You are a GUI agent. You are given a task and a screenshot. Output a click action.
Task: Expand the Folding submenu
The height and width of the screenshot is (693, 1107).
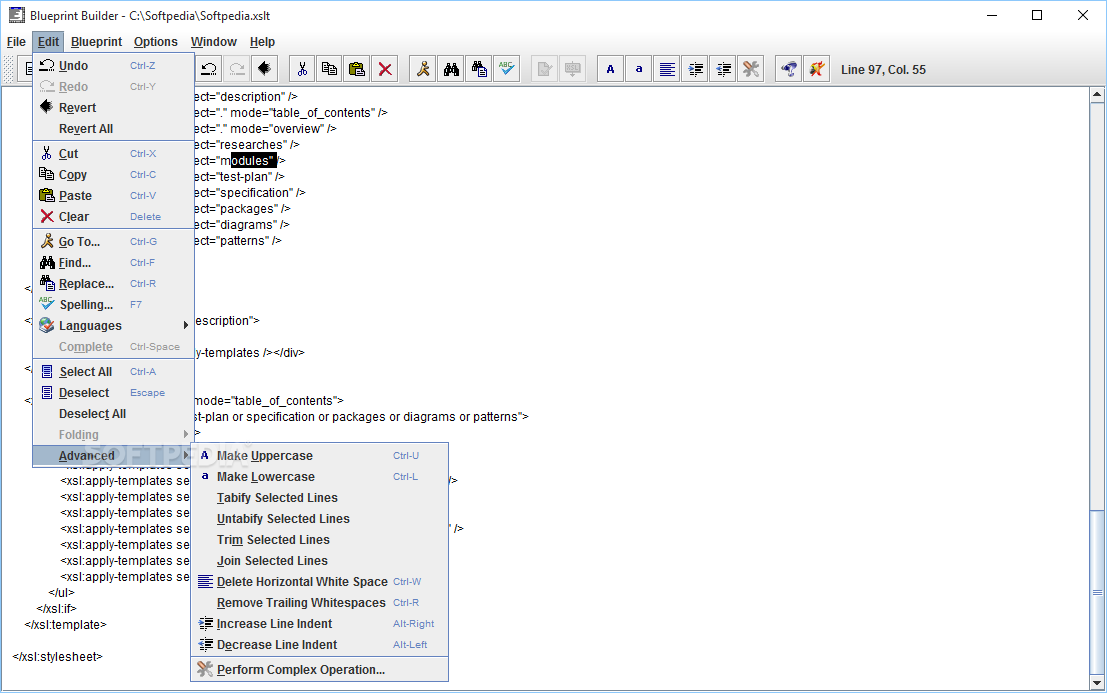(113, 435)
